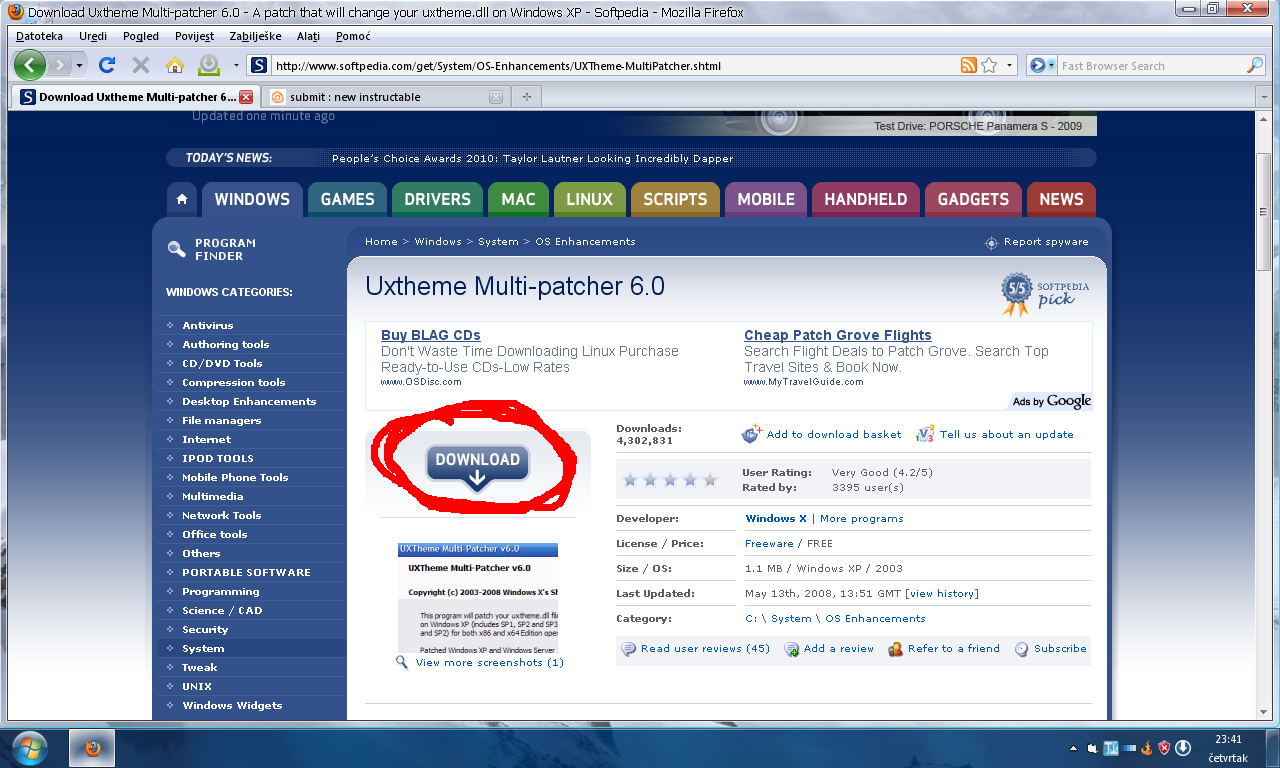The width and height of the screenshot is (1280, 768).
Task: Open the Windows Start orb
Action: (x=30, y=747)
